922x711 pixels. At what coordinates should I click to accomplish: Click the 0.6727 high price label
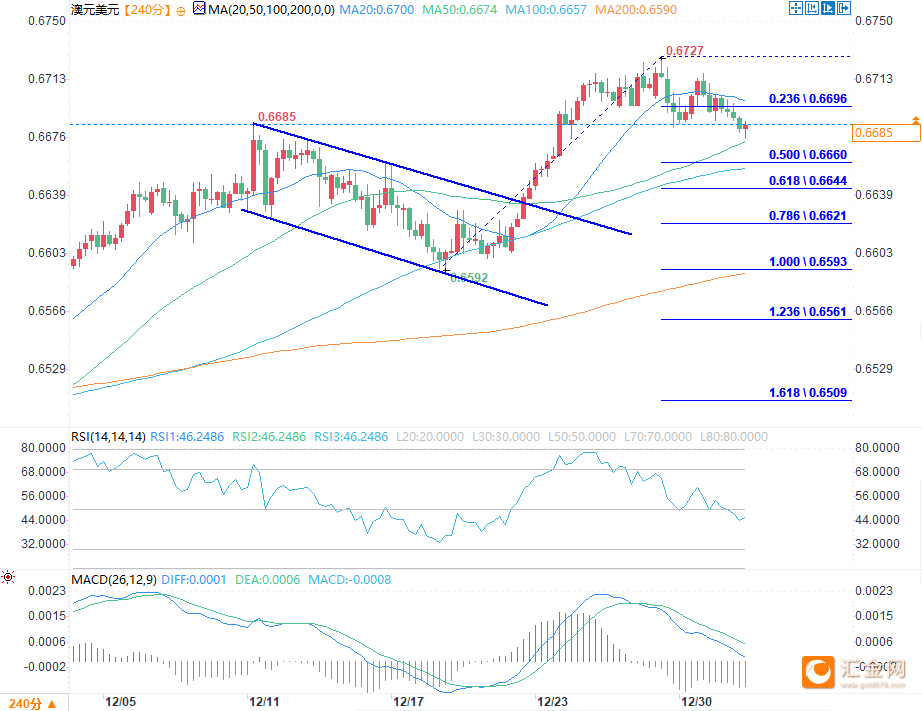(x=684, y=51)
